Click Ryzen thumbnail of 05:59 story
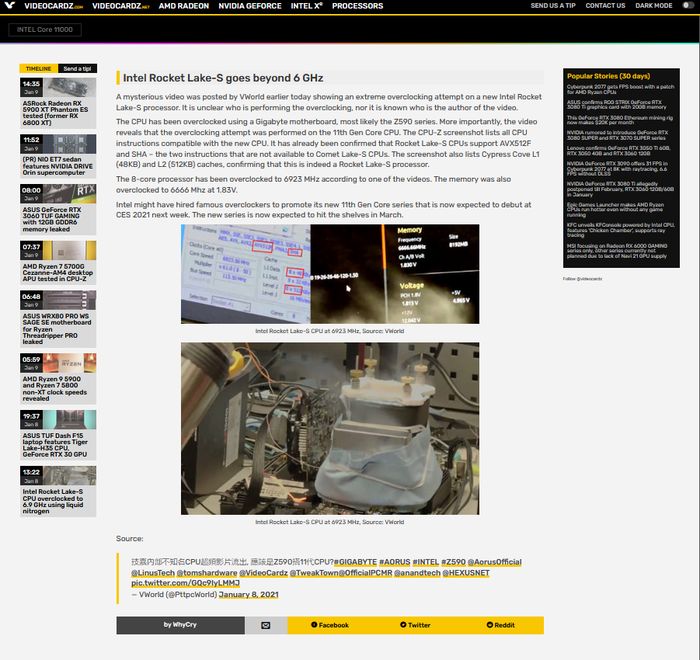 click(69, 363)
